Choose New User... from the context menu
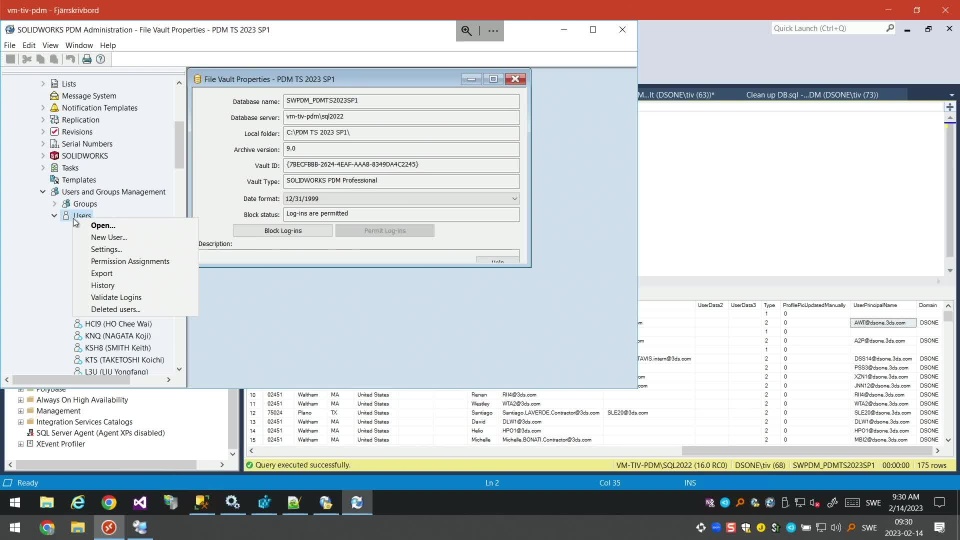The height and width of the screenshot is (540, 960). [x=108, y=237]
